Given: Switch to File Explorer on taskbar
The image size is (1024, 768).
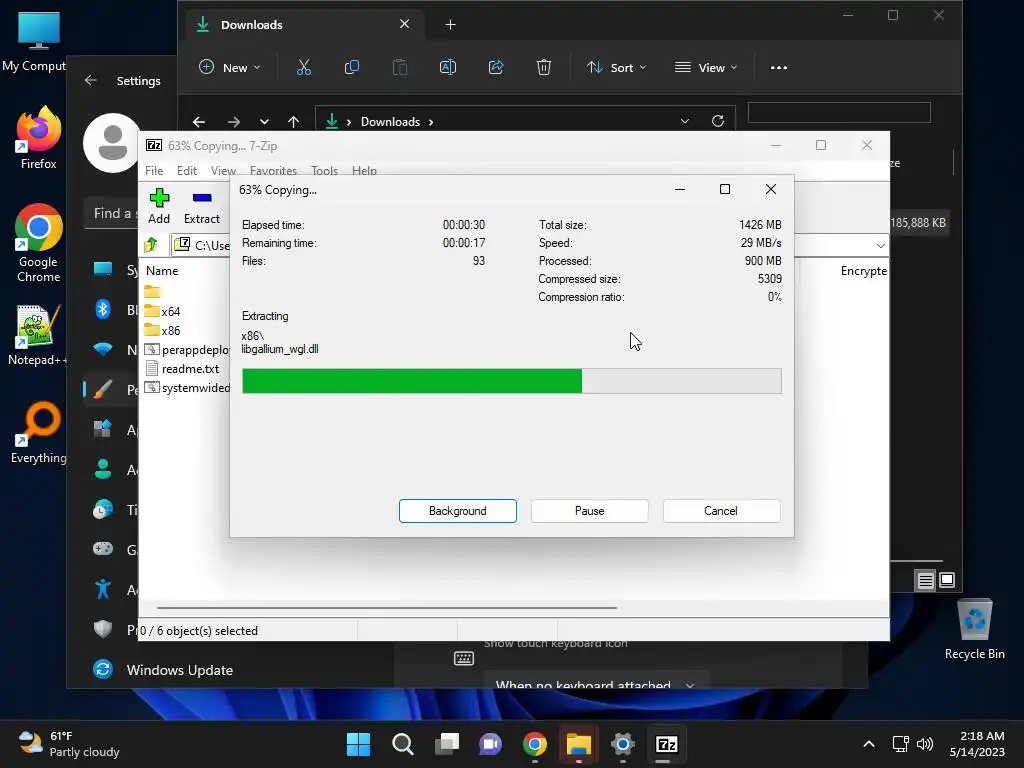Looking at the screenshot, I should click(579, 744).
